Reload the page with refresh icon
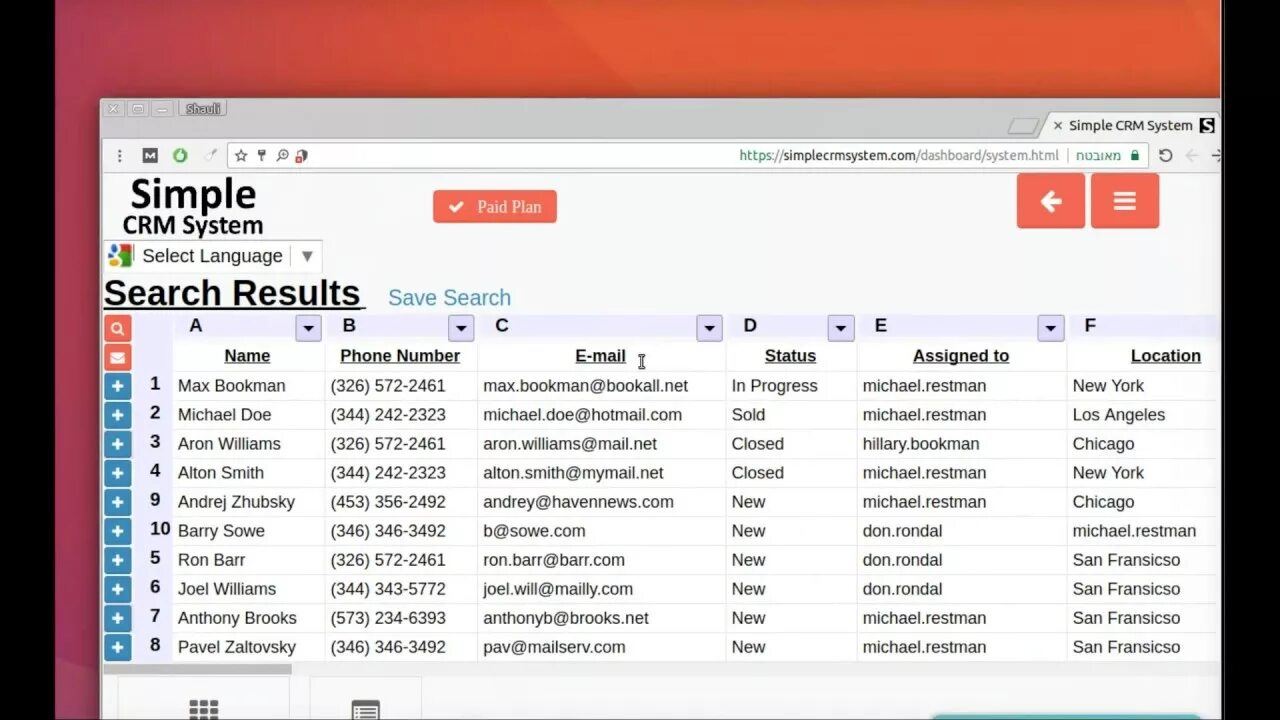Image resolution: width=1280 pixels, height=720 pixels. click(1165, 155)
